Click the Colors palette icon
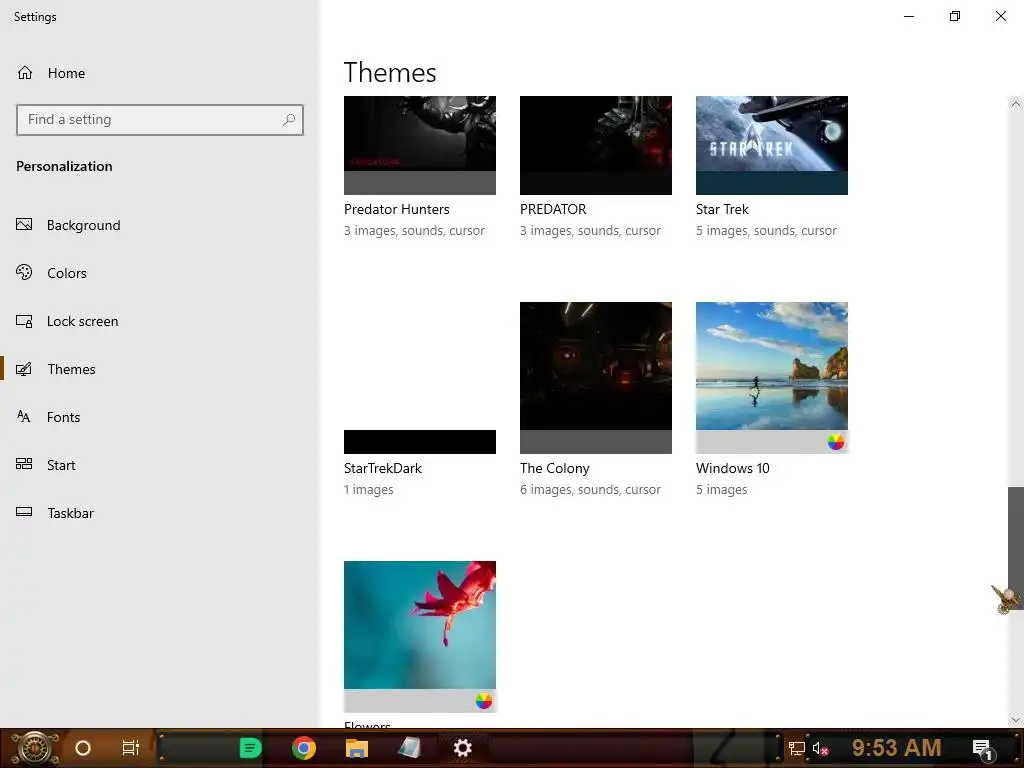 pyautogui.click(x=24, y=272)
